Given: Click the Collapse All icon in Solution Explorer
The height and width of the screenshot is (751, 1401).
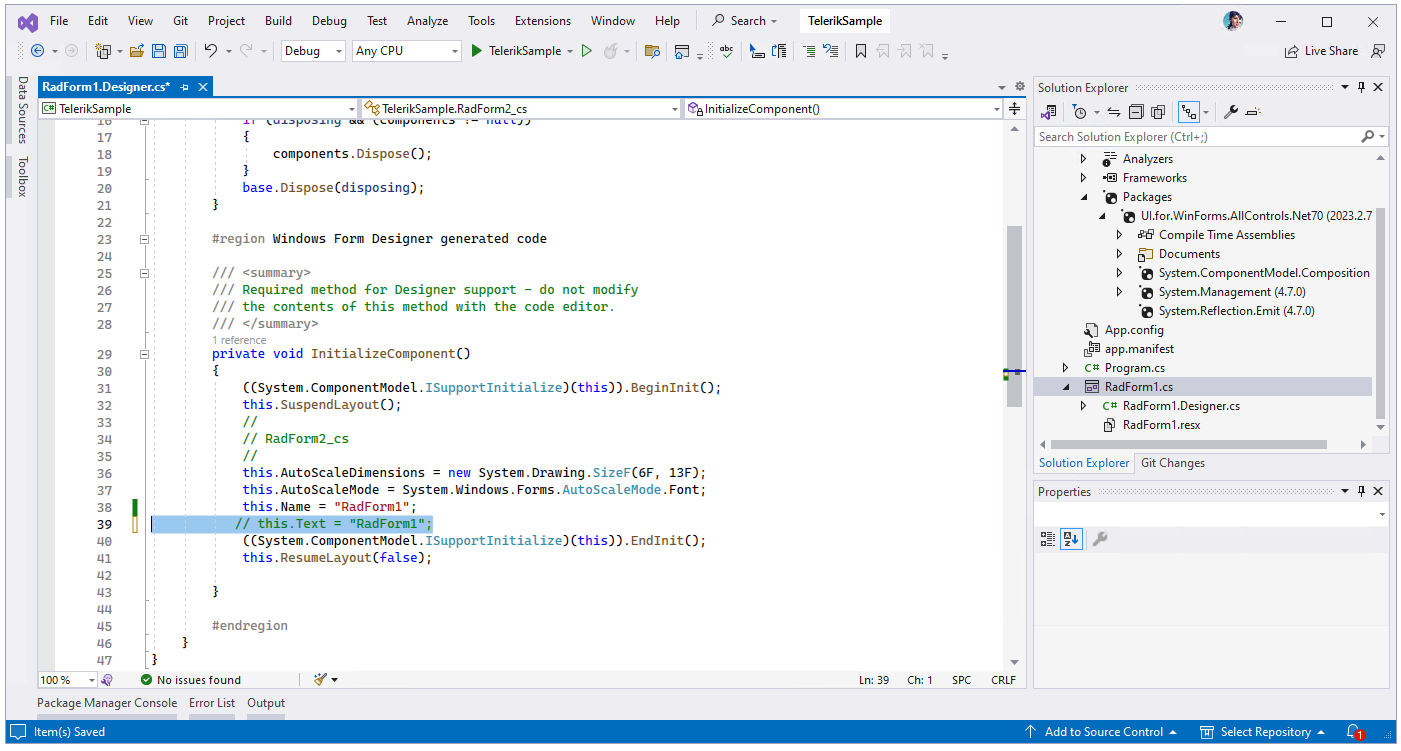Looking at the screenshot, I should (x=1136, y=112).
